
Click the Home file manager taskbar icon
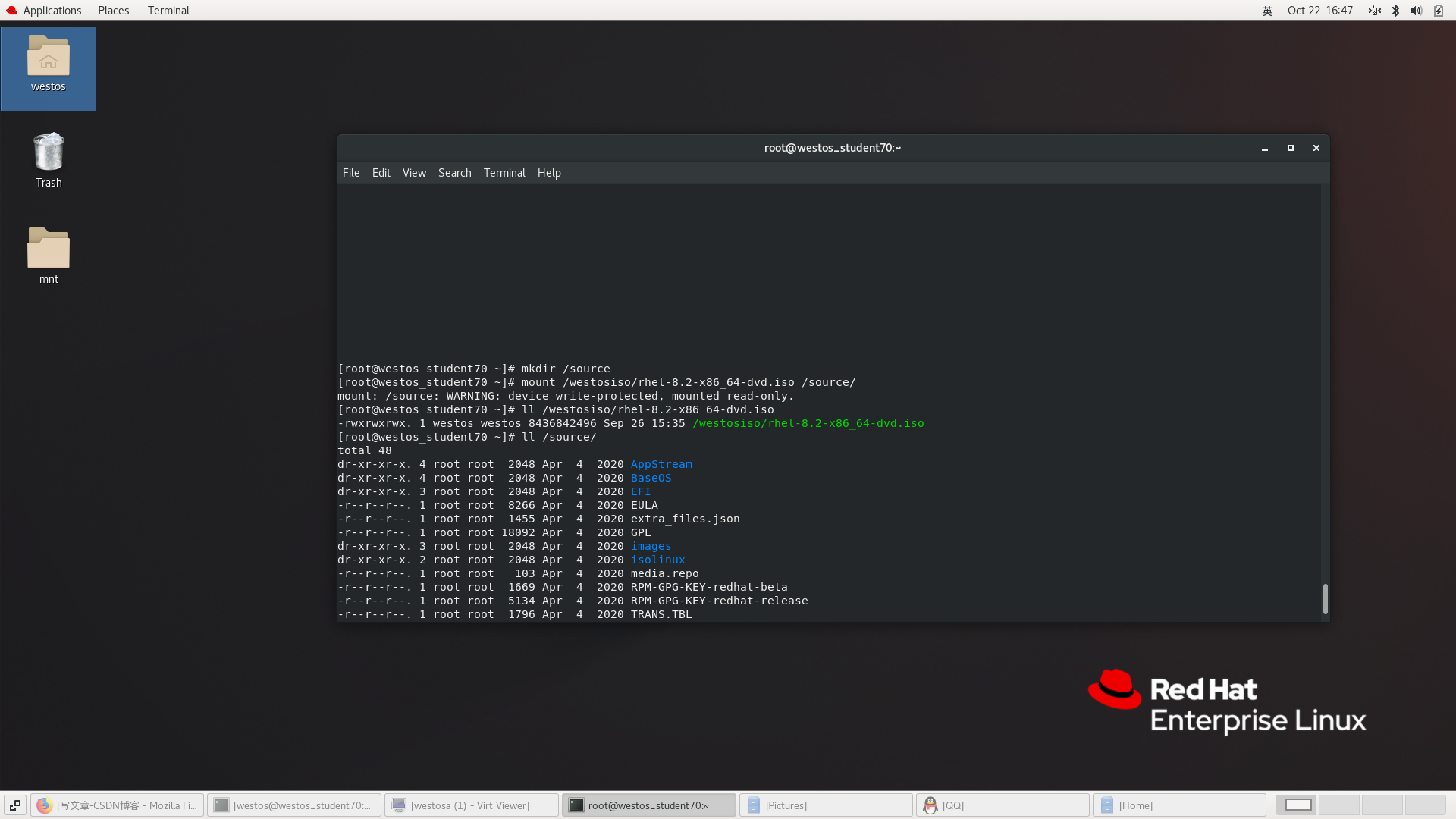(x=1107, y=805)
